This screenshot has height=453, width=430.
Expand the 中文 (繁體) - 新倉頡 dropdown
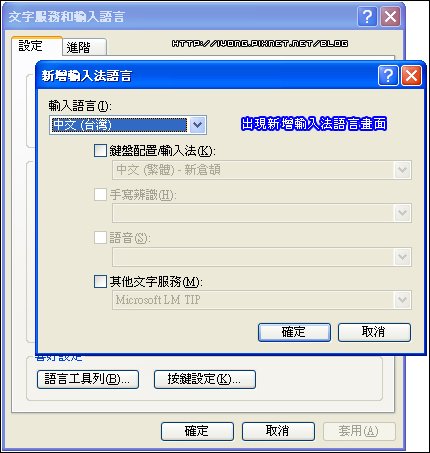click(x=402, y=170)
